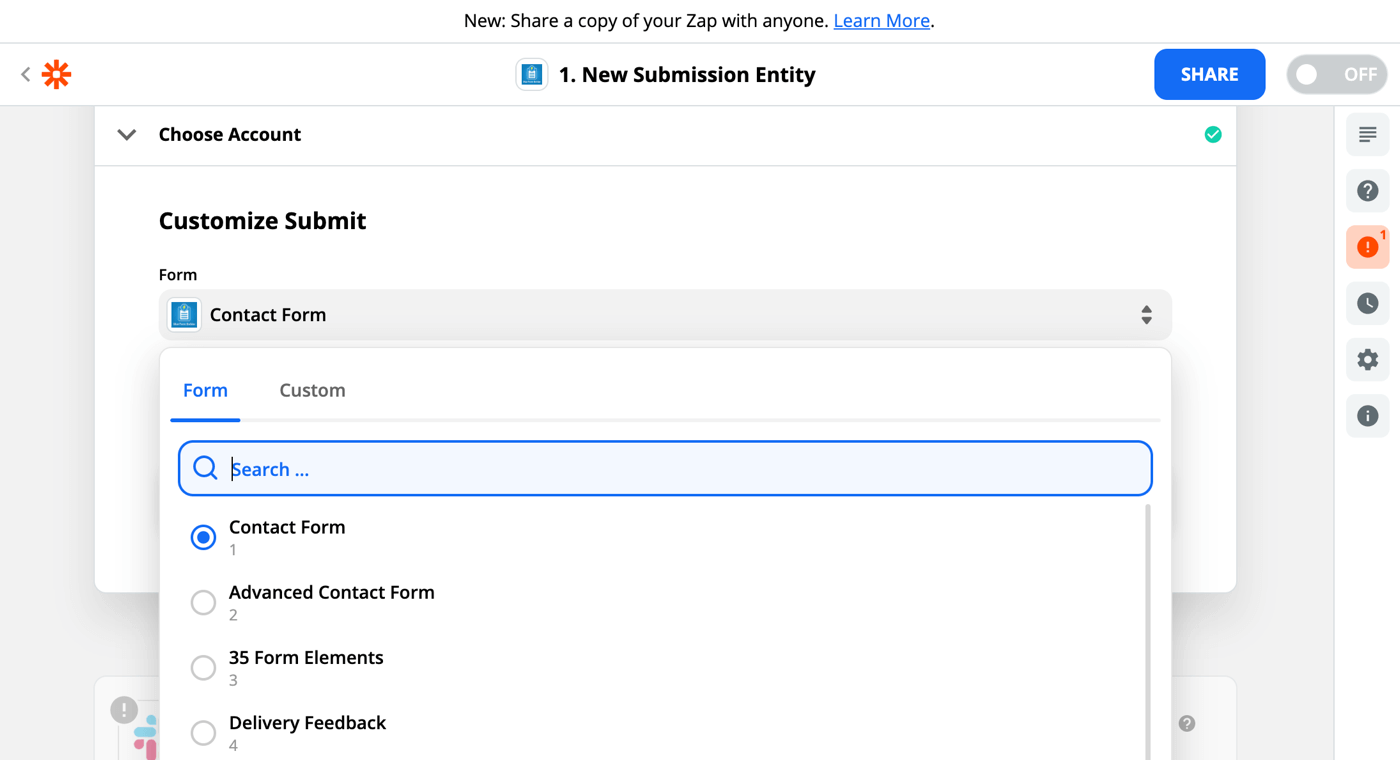Viewport: 1400px width, 760px height.
Task: Click inside the Search field
Action: point(665,468)
